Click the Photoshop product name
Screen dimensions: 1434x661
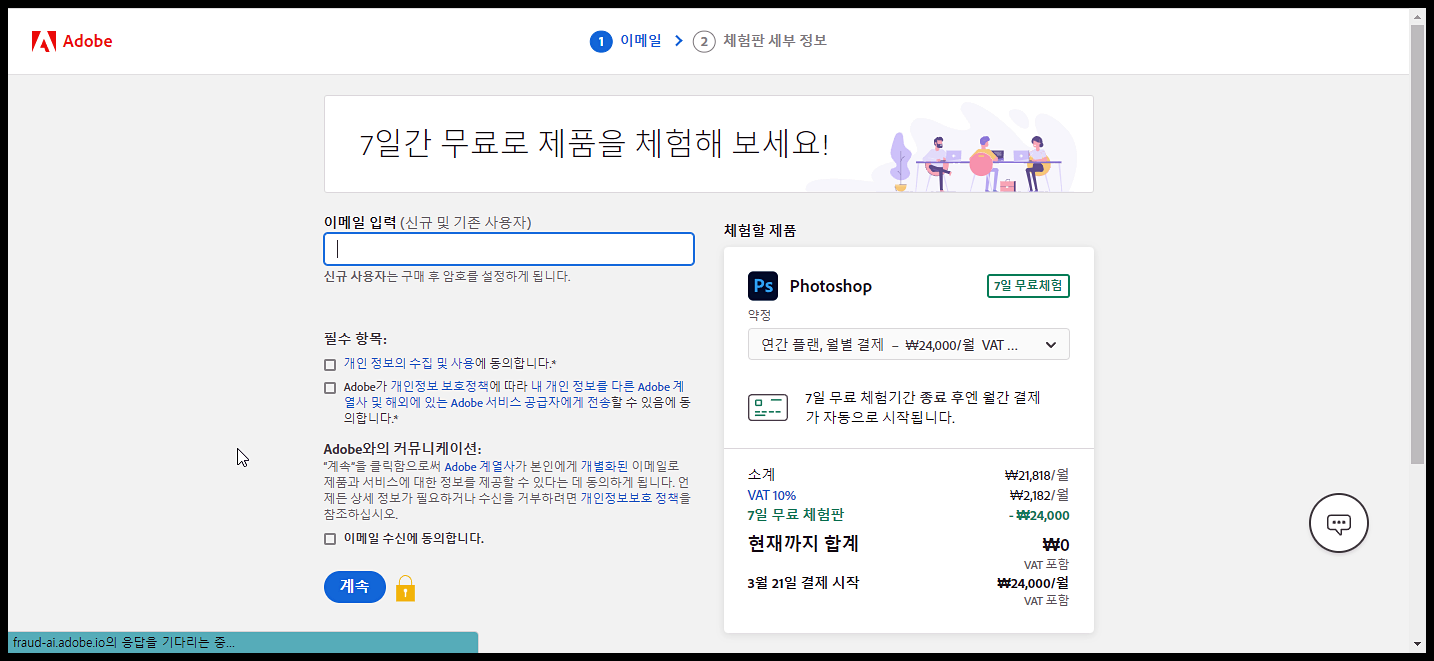[831, 286]
